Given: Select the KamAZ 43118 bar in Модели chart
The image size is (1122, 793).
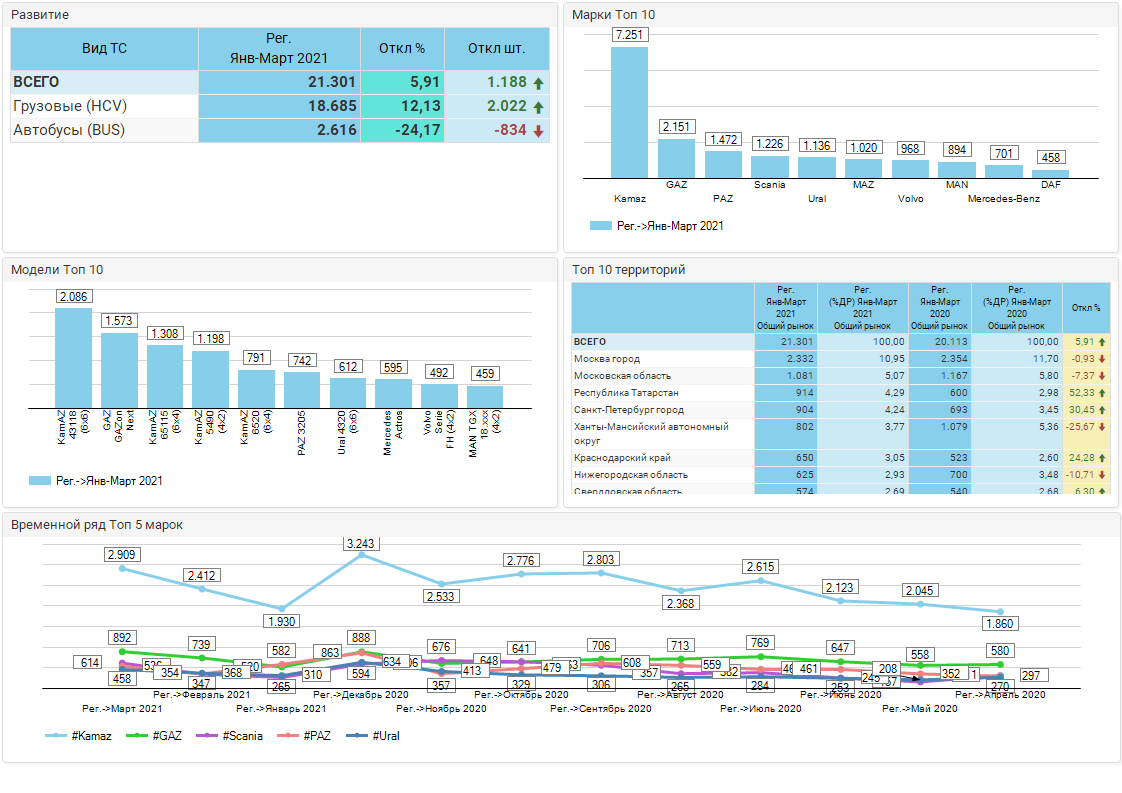Looking at the screenshot, I should click(x=73, y=357).
